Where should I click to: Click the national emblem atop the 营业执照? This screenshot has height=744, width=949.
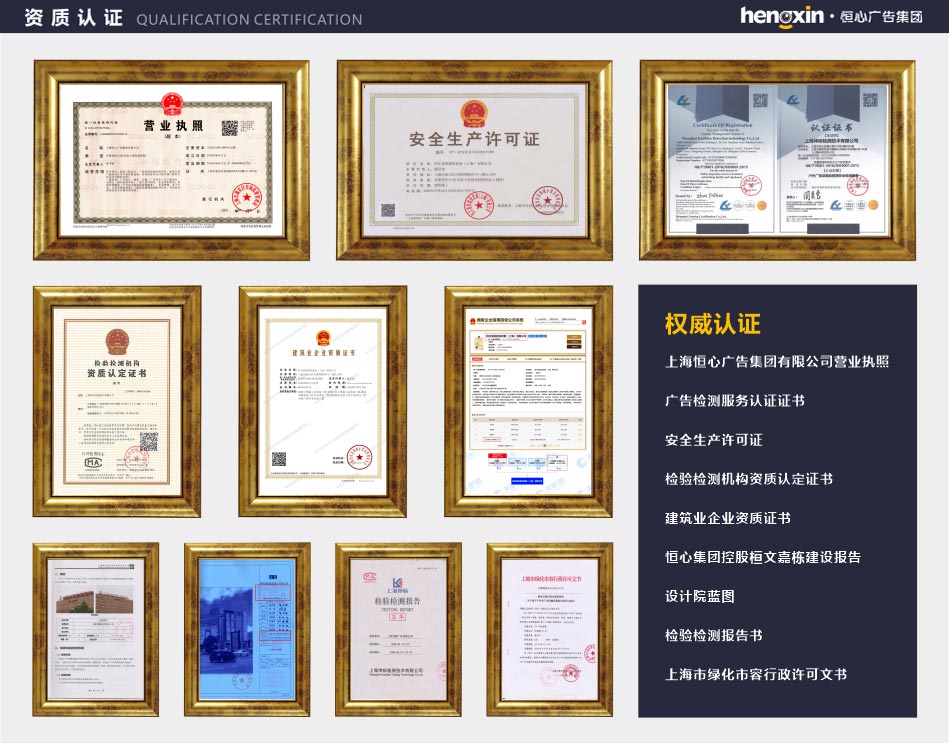173,100
